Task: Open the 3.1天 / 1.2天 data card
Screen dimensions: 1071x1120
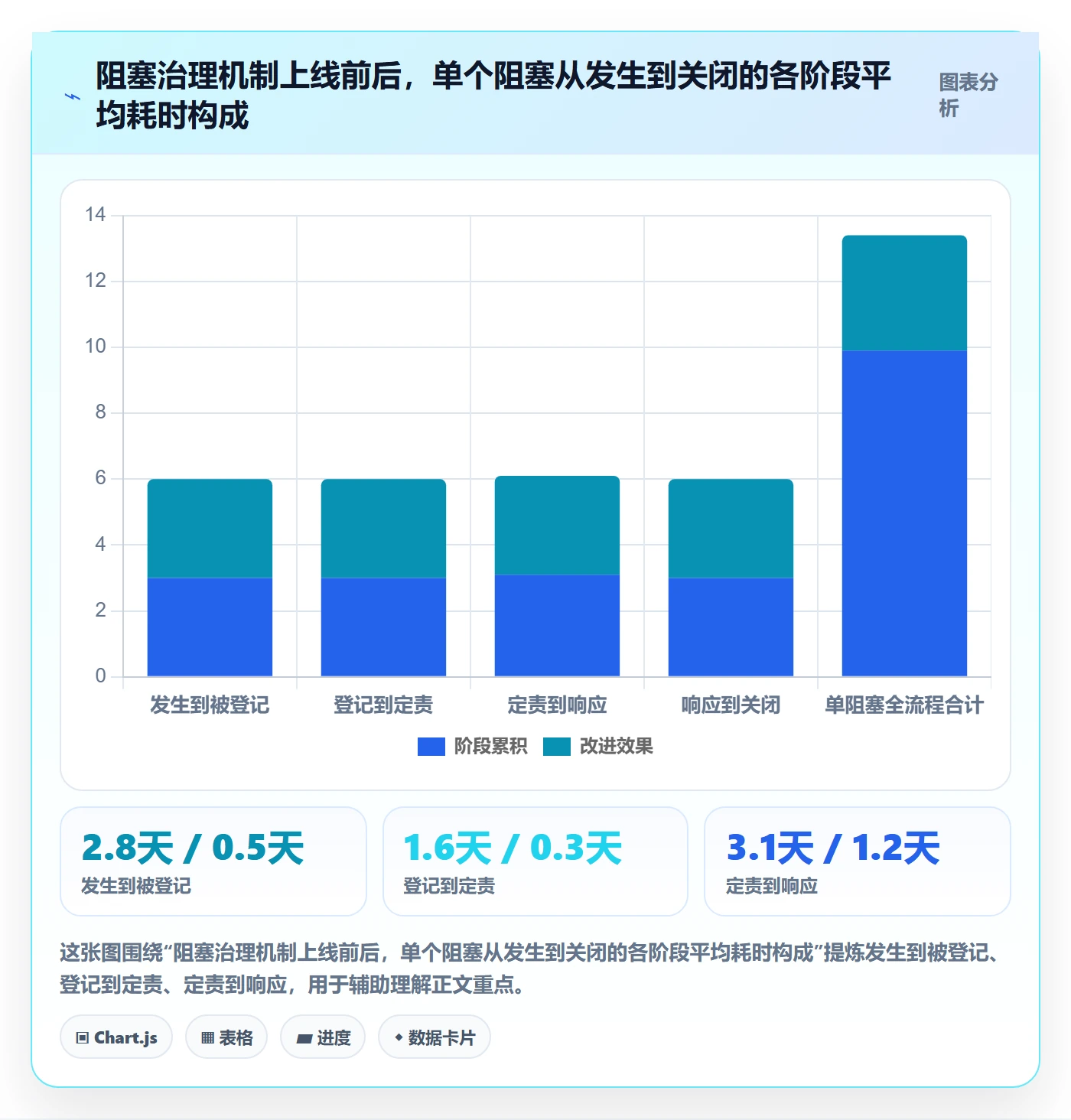Action: (858, 861)
